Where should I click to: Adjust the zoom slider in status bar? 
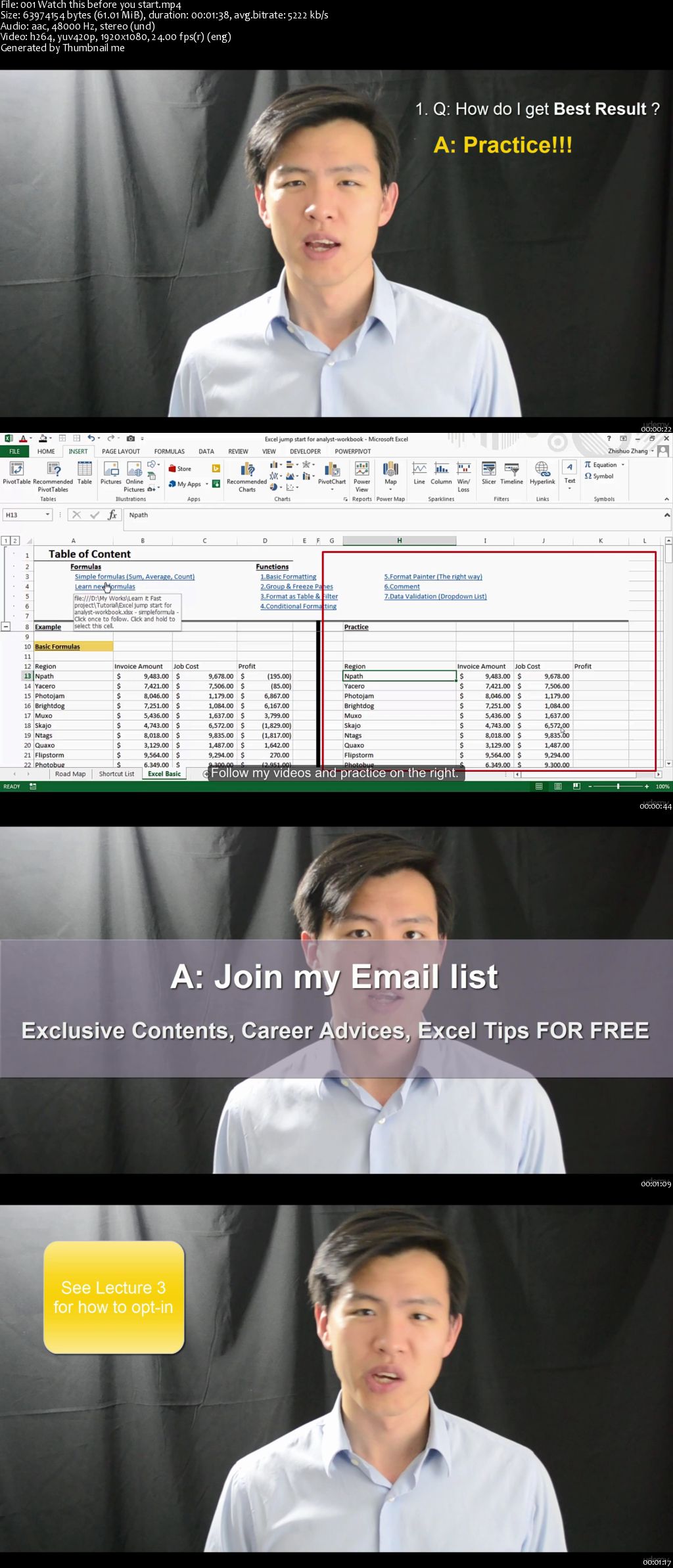click(618, 786)
